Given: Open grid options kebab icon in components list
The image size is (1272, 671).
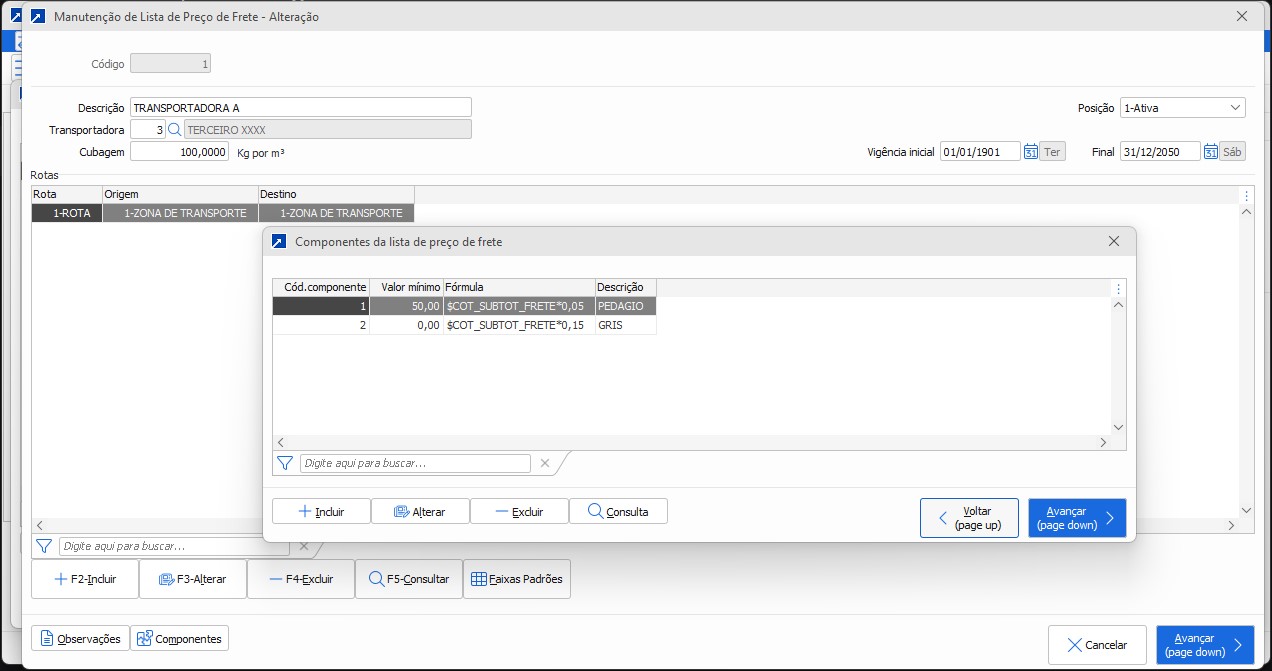Looking at the screenshot, I should 1118,288.
